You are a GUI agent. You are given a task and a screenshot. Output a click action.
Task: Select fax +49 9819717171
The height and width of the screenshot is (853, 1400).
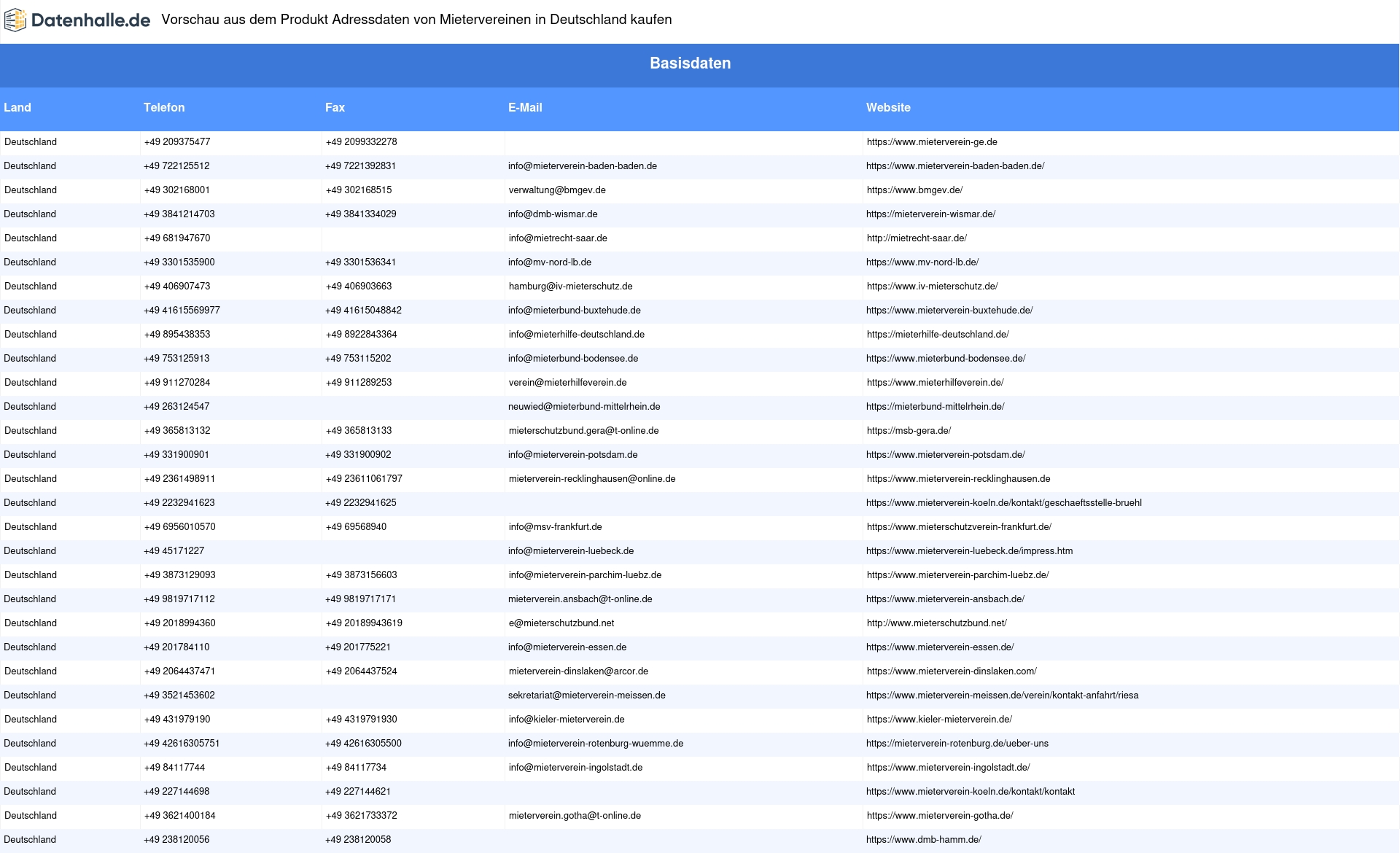[x=361, y=599]
